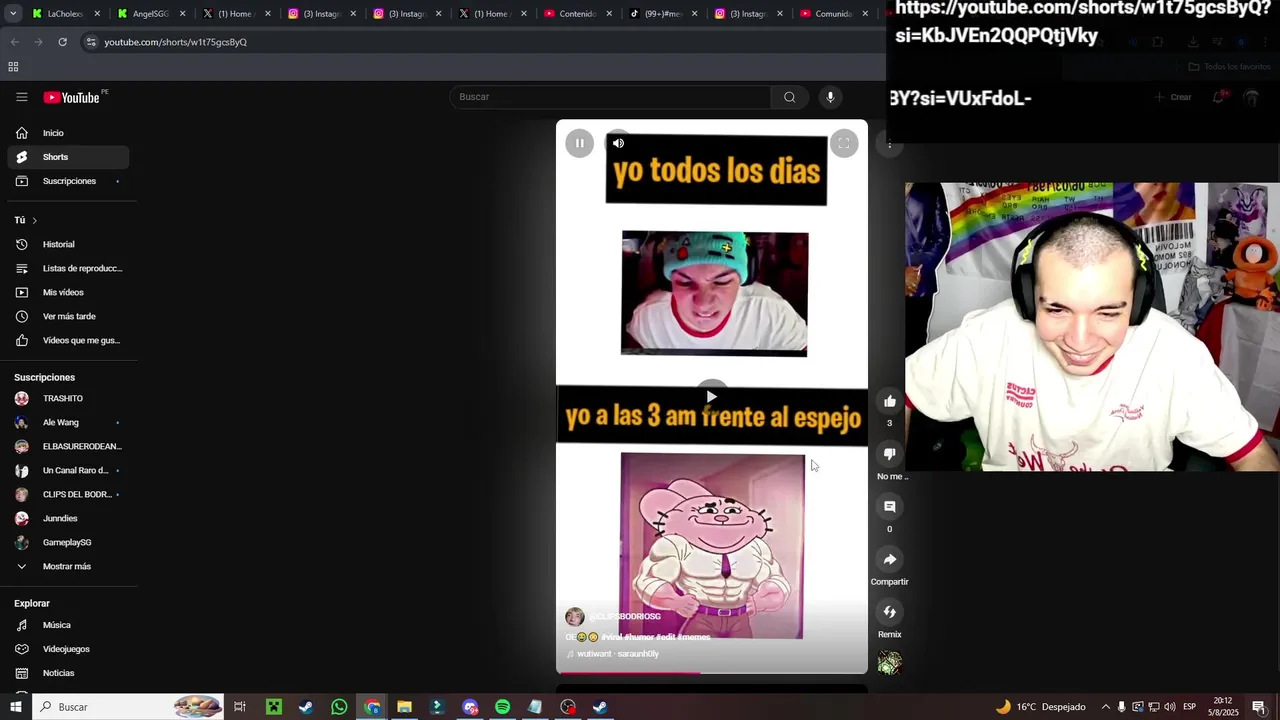Open the Ale Wang channel
The height and width of the screenshot is (720, 1280).
[x=68, y=422]
